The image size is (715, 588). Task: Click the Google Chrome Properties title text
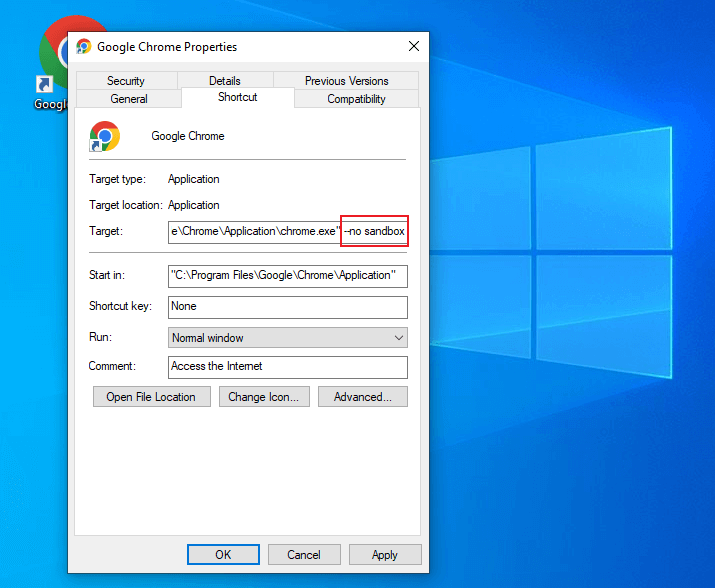coord(167,47)
